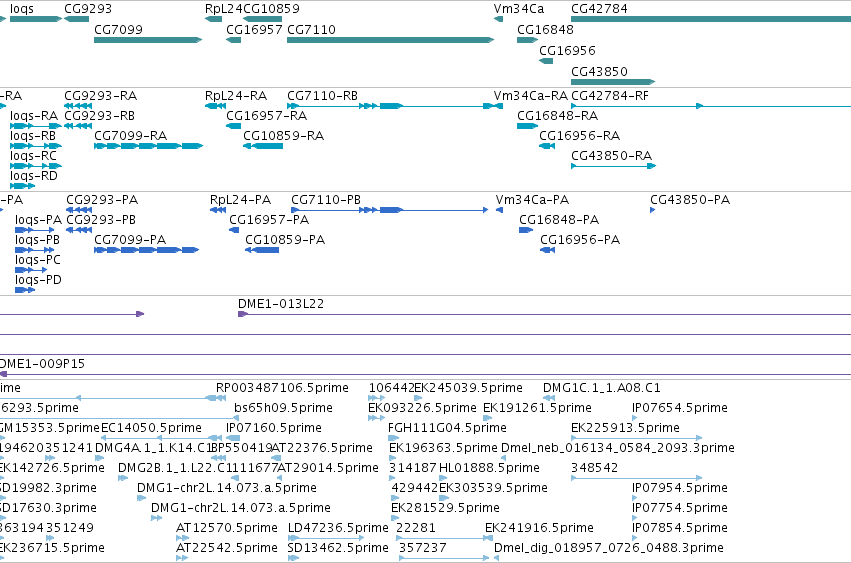851x563 pixels.
Task: Open the CG16957 gene label
Action: point(254,30)
